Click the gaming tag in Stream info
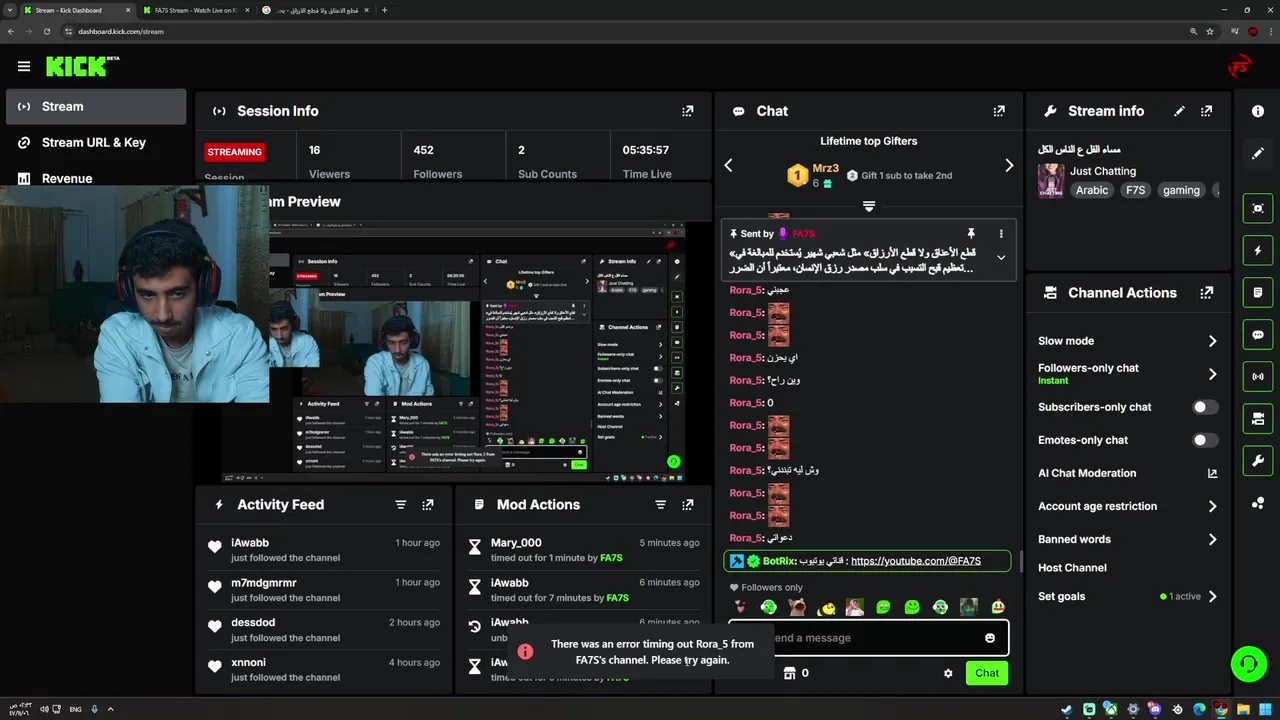Screen dimensions: 1280x720 (x=1181, y=190)
